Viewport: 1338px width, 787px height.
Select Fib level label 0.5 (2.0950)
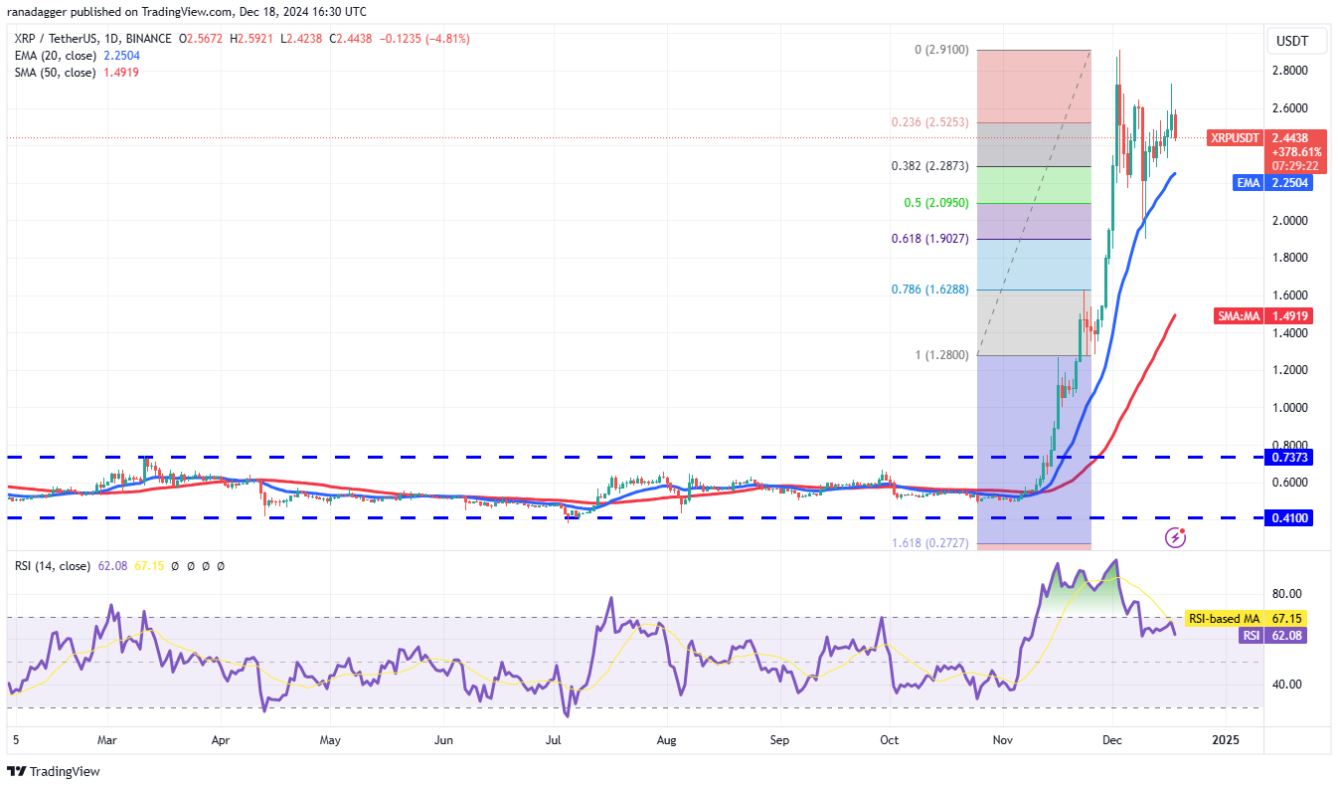point(935,203)
